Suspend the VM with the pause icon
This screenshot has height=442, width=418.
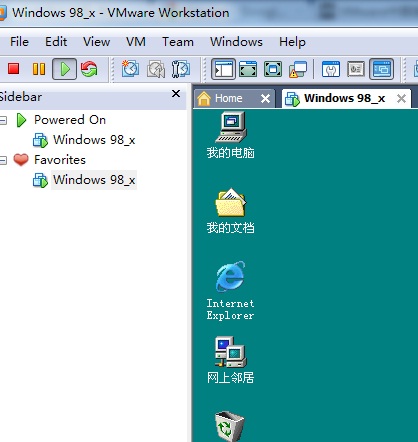tap(39, 69)
